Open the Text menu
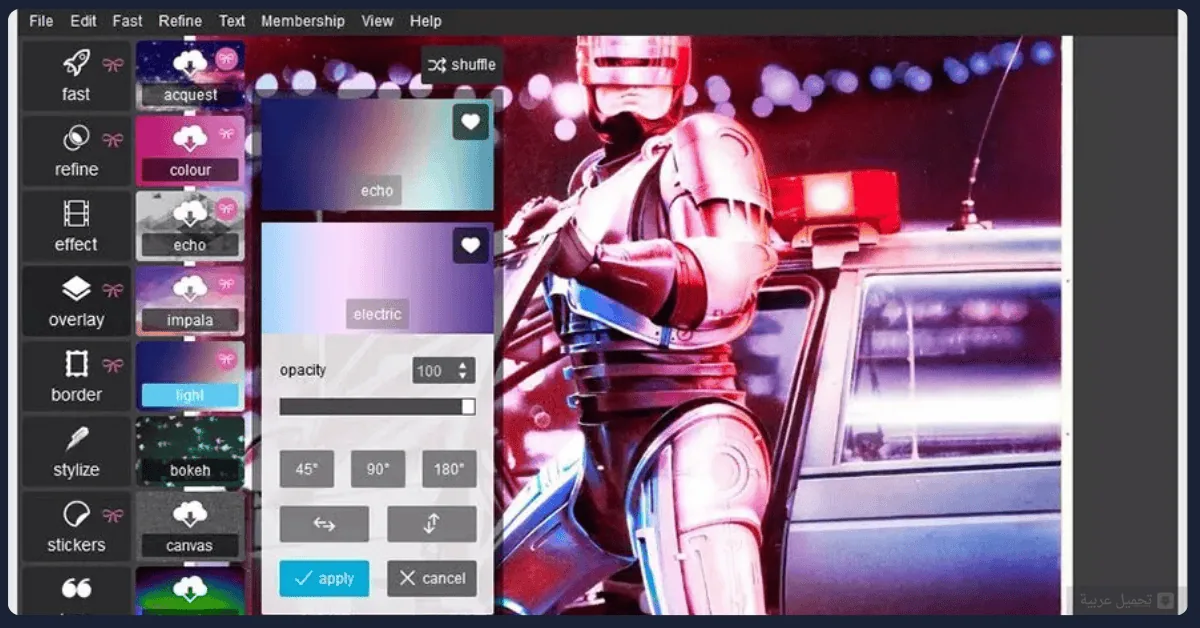 click(x=232, y=21)
